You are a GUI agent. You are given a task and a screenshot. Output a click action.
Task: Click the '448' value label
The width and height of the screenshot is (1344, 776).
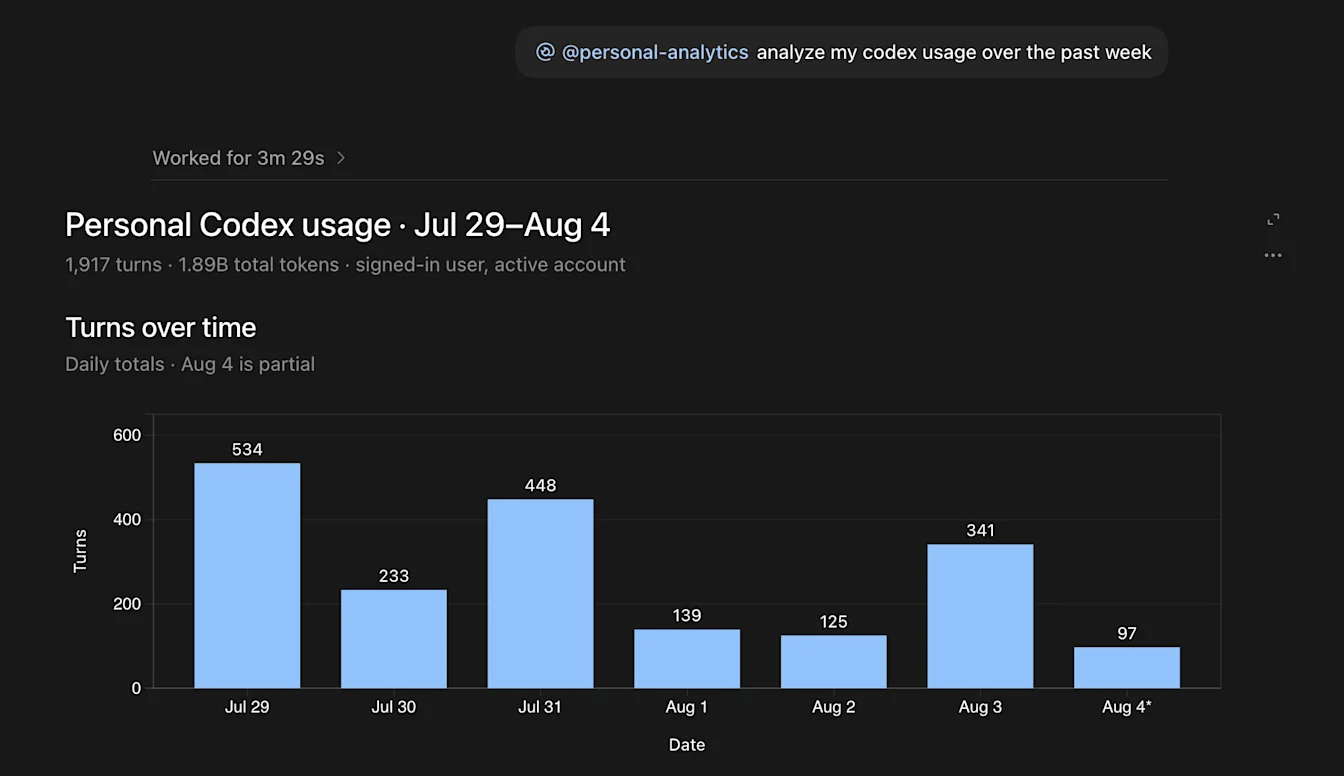540,486
